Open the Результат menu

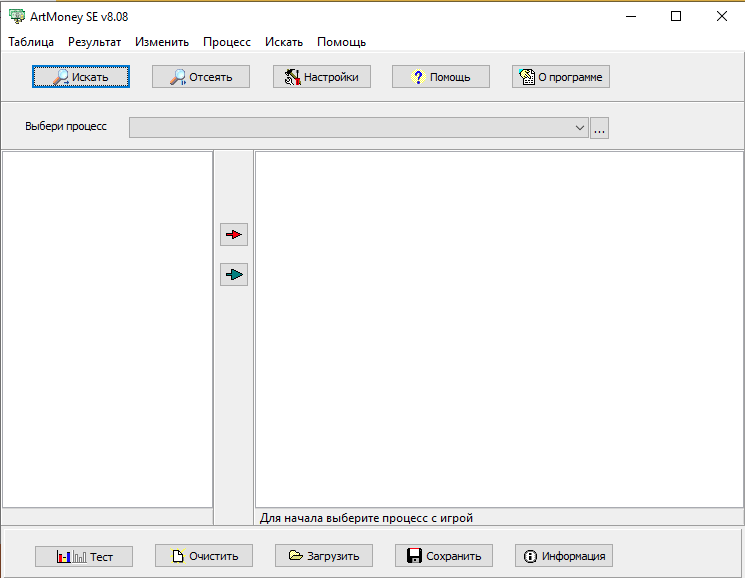tap(94, 42)
